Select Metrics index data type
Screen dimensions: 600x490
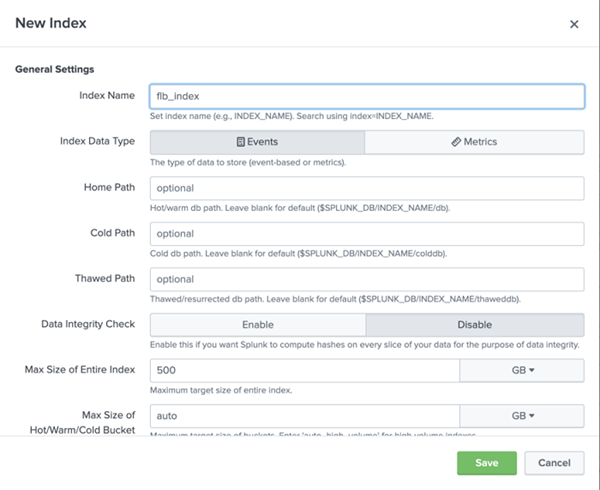click(x=474, y=142)
